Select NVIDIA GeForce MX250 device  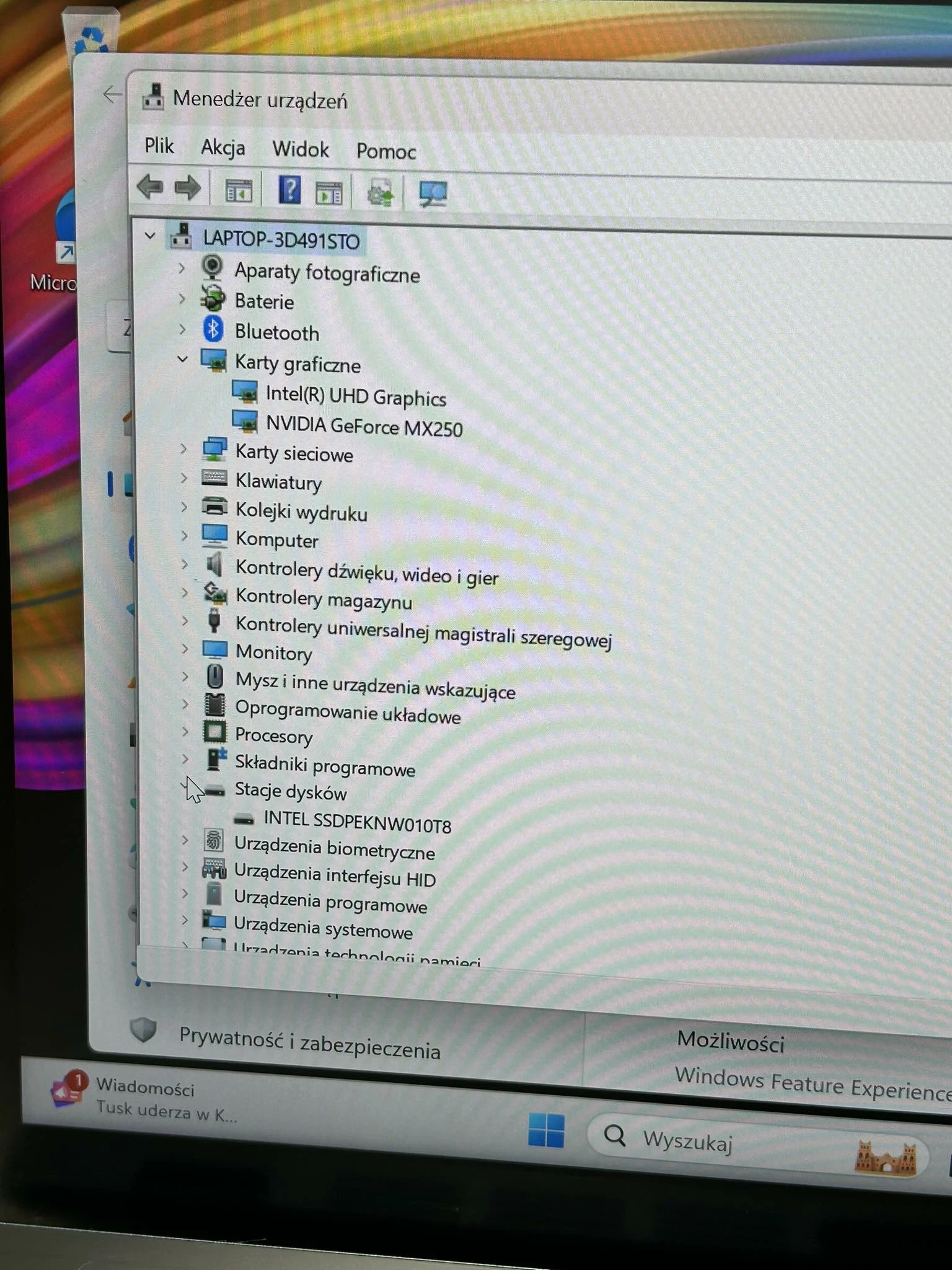(364, 426)
